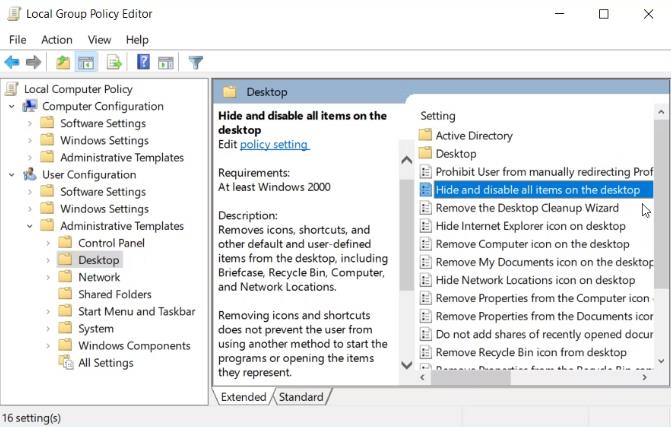Collapse Administrative Templates under User Configuration
This screenshot has width=671, height=427.
[30, 226]
